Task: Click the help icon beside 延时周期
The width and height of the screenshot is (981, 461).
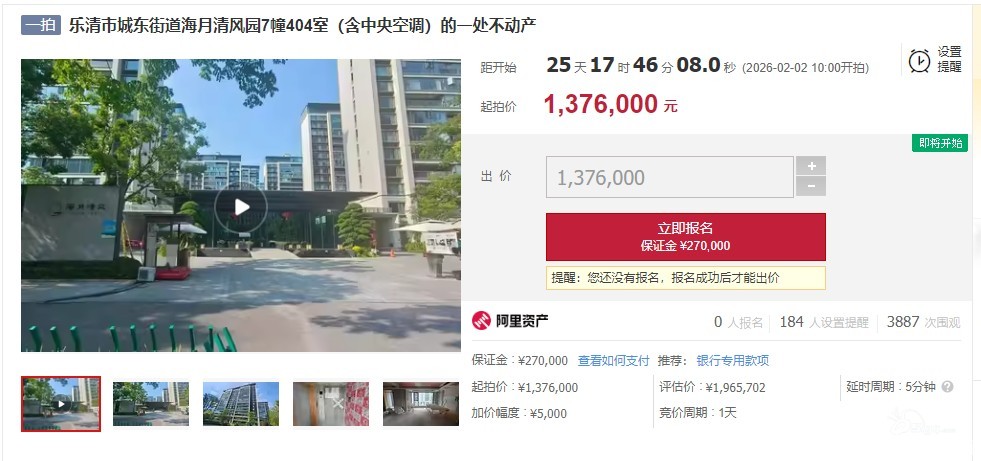Action: click(x=947, y=387)
